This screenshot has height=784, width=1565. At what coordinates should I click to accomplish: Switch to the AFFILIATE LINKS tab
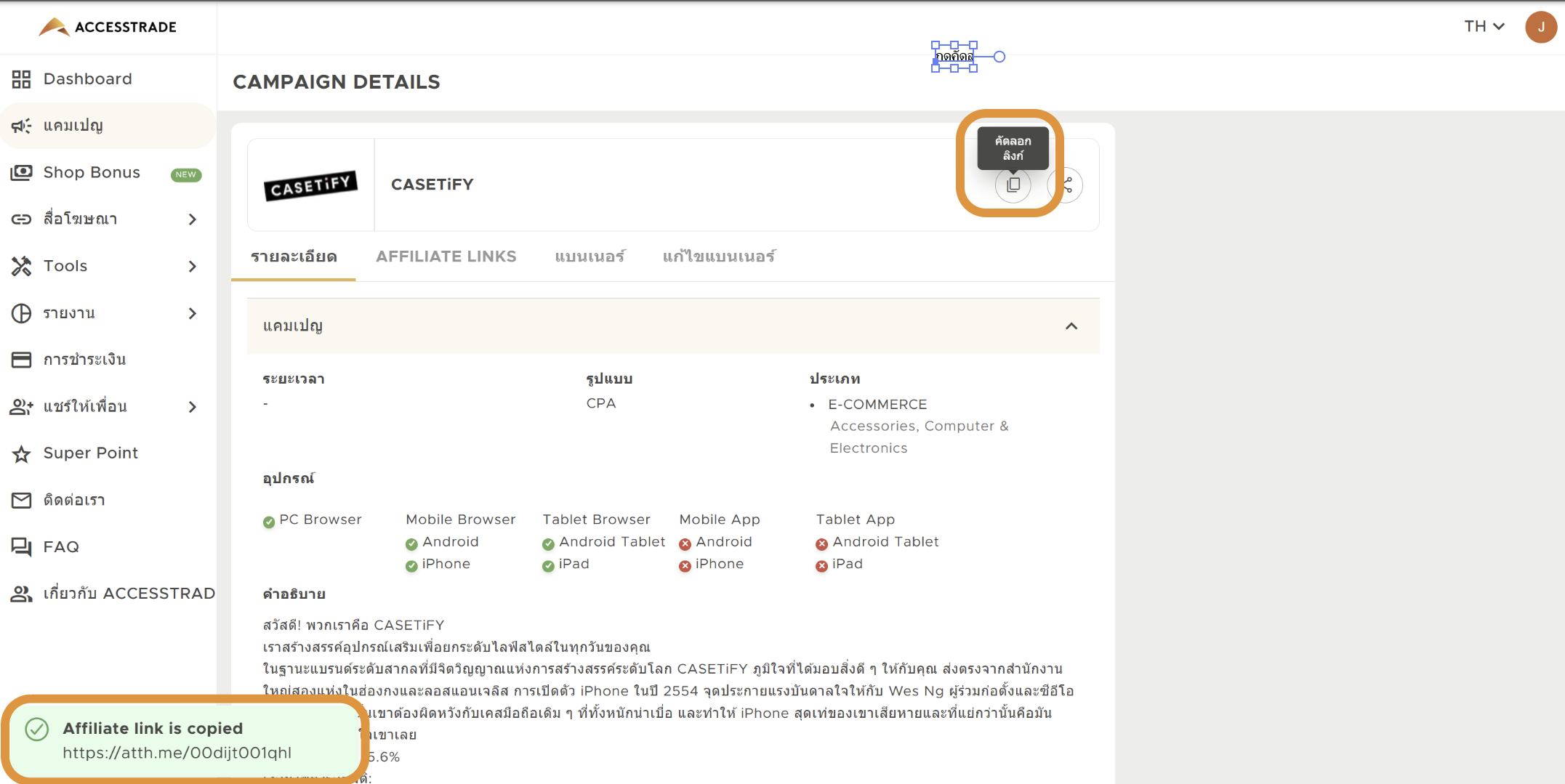pyautogui.click(x=446, y=256)
